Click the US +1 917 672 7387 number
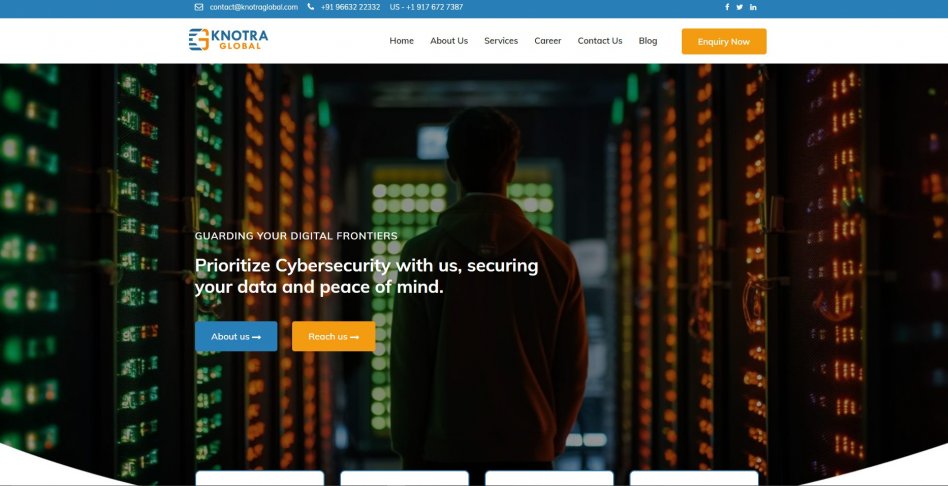This screenshot has height=486, width=948. tap(426, 7)
